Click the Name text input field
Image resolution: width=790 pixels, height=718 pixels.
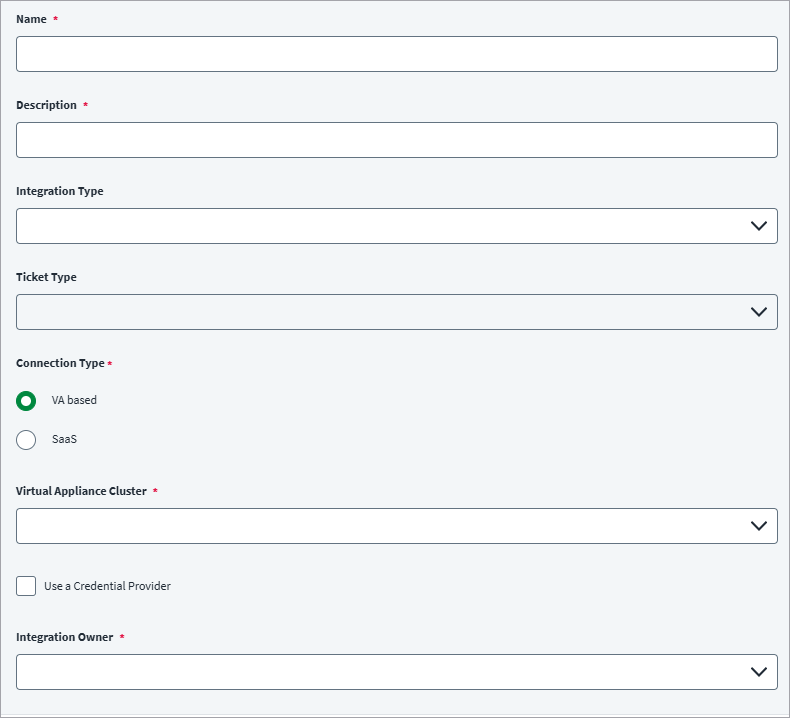pyautogui.click(x=397, y=54)
